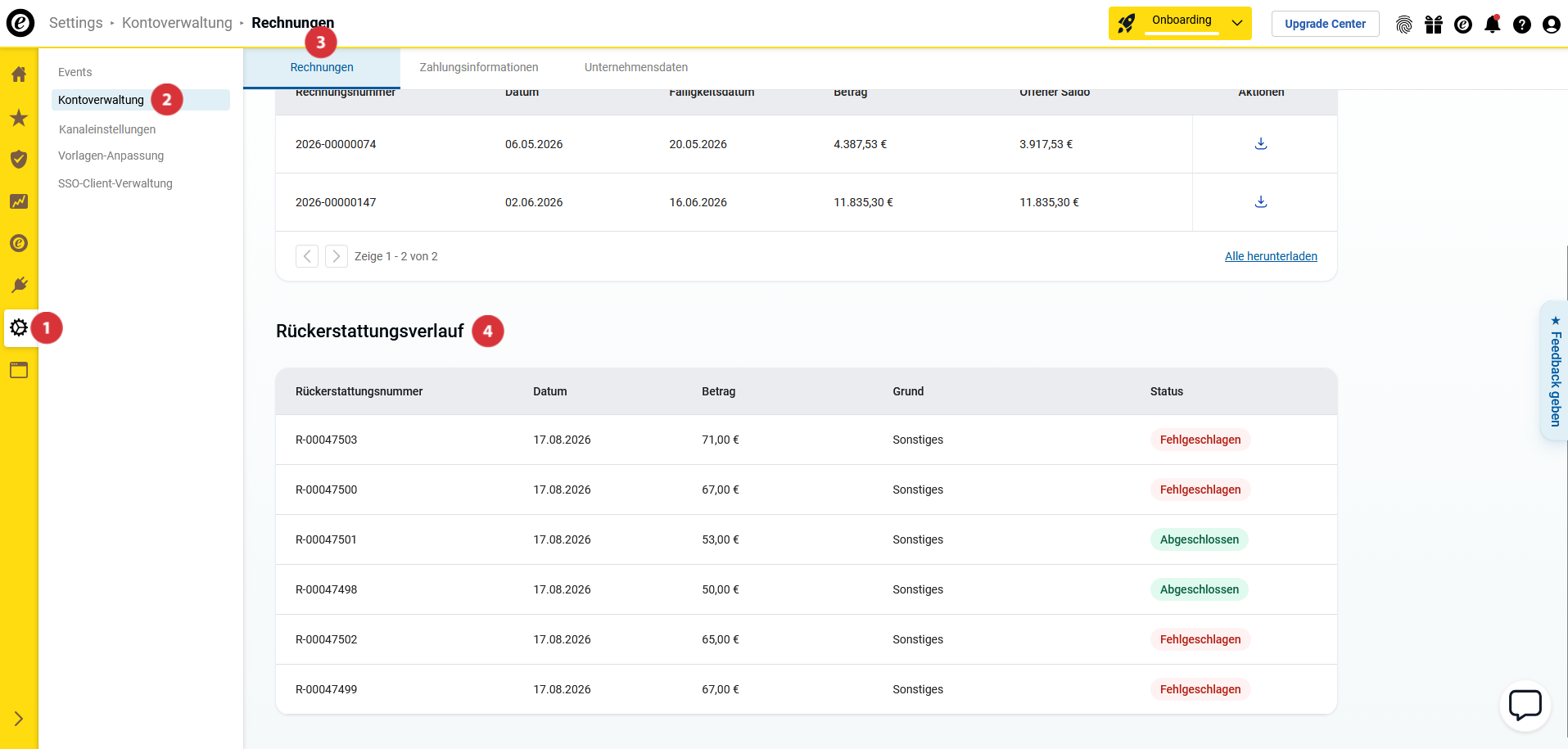Screen dimensions: 1568x749
Task: Open the notifications bell
Action: (1493, 25)
